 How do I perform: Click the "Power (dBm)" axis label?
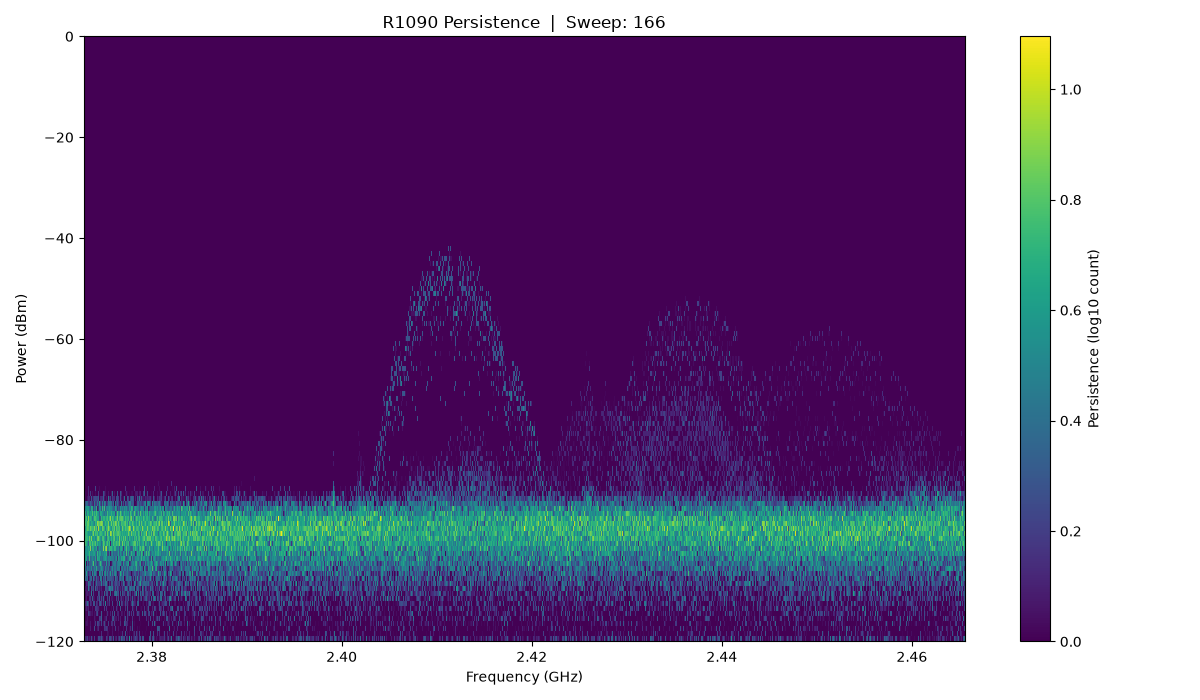tap(22, 338)
